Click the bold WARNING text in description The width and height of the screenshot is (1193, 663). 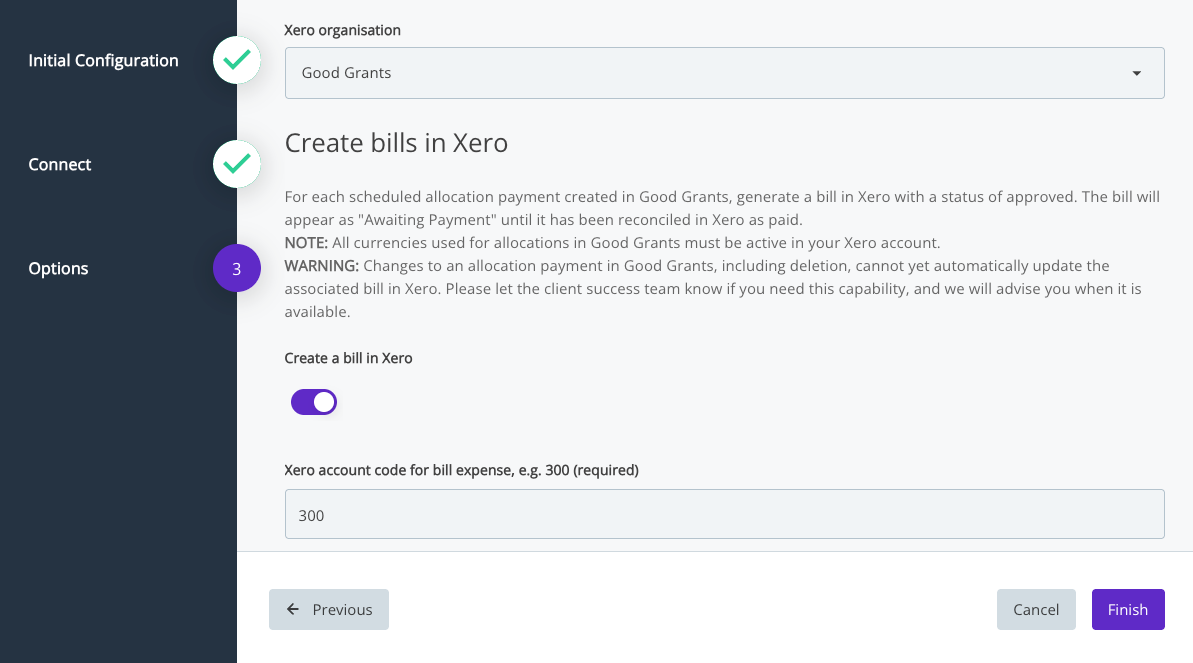click(321, 266)
